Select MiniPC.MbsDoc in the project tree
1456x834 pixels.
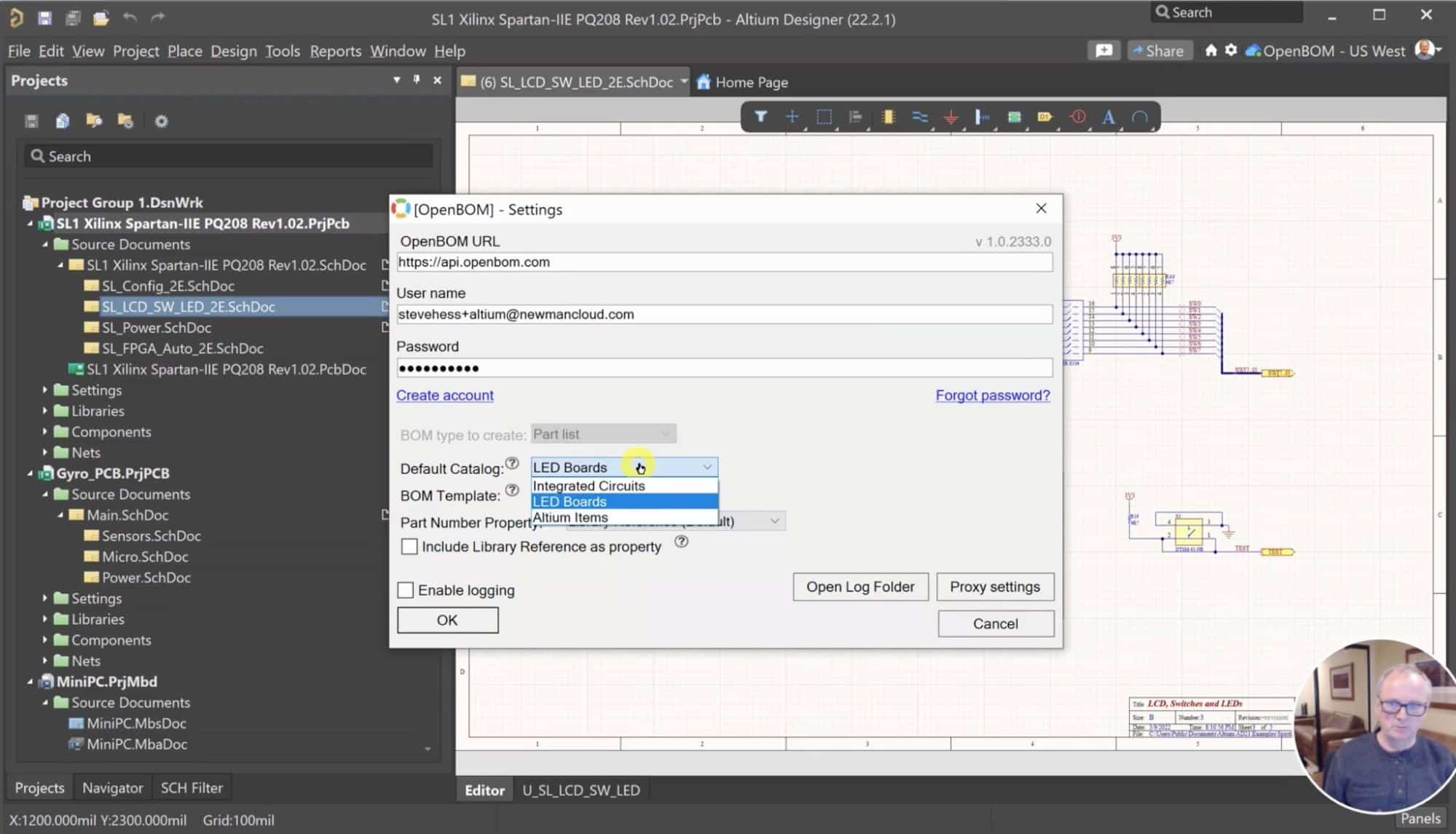click(136, 724)
